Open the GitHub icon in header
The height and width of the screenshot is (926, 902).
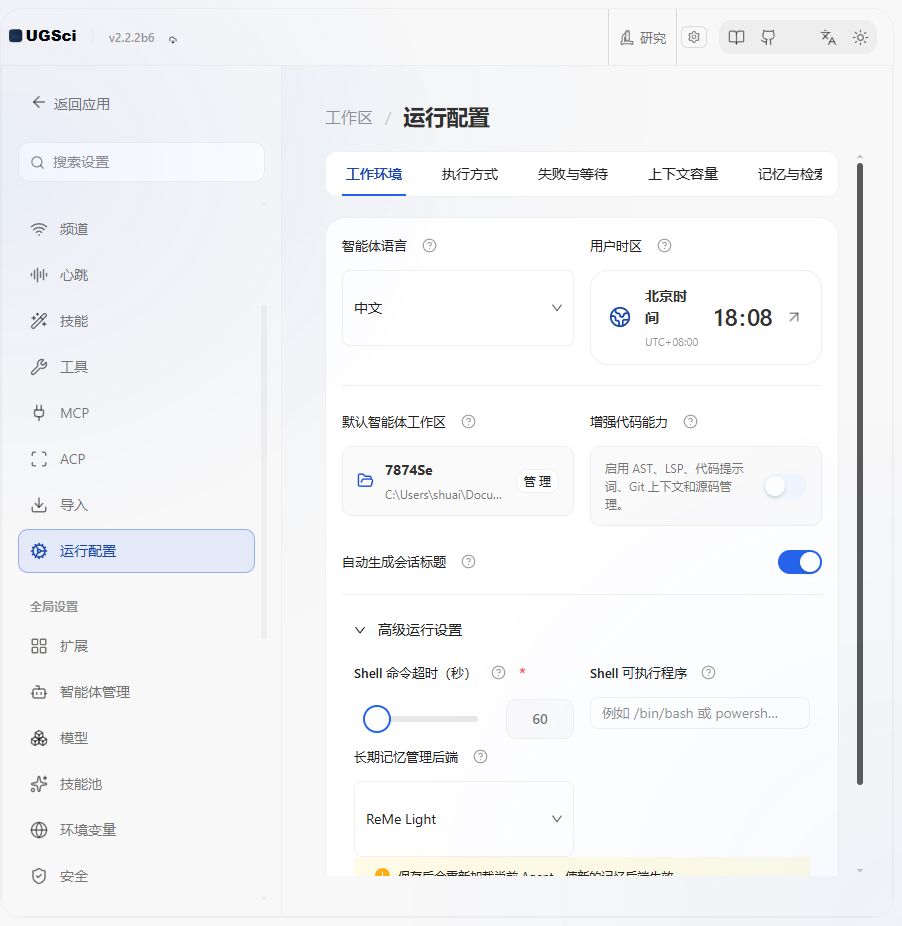[768, 38]
